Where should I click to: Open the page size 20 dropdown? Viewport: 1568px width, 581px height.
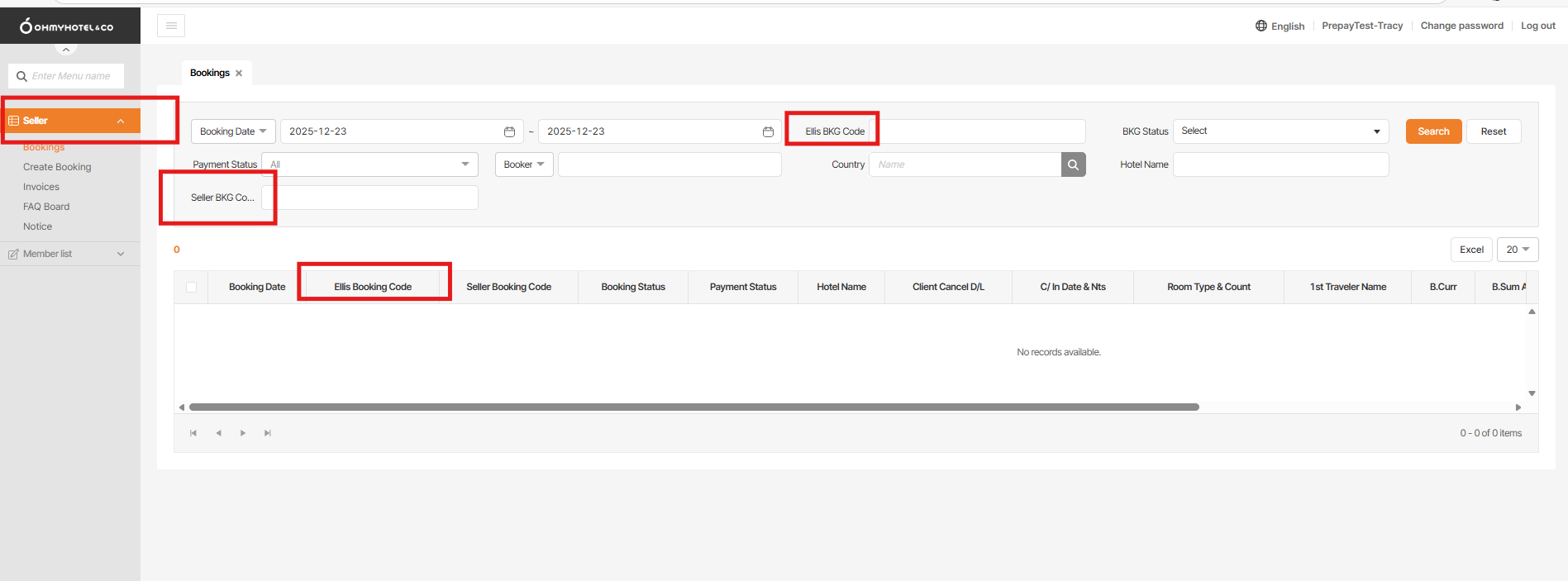click(x=1517, y=250)
